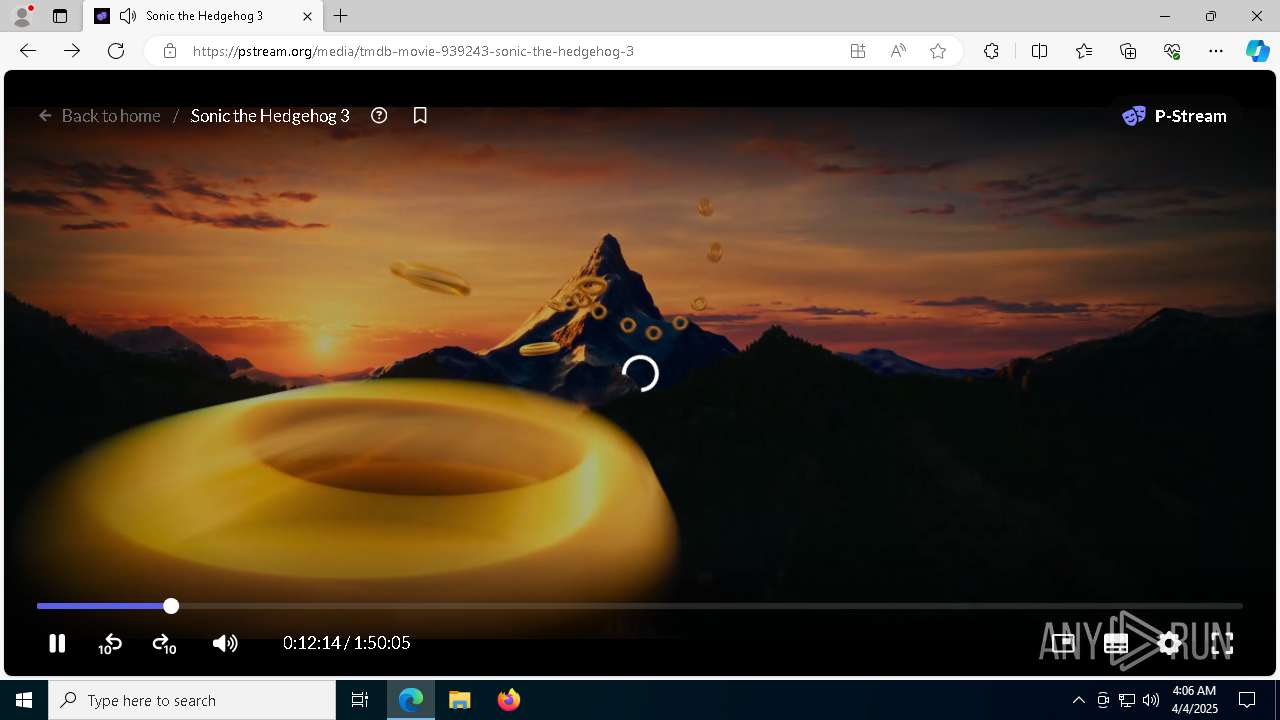This screenshot has height=720, width=1280.
Task: Bookmark Sonic the Hedgehog 3
Action: (420, 116)
